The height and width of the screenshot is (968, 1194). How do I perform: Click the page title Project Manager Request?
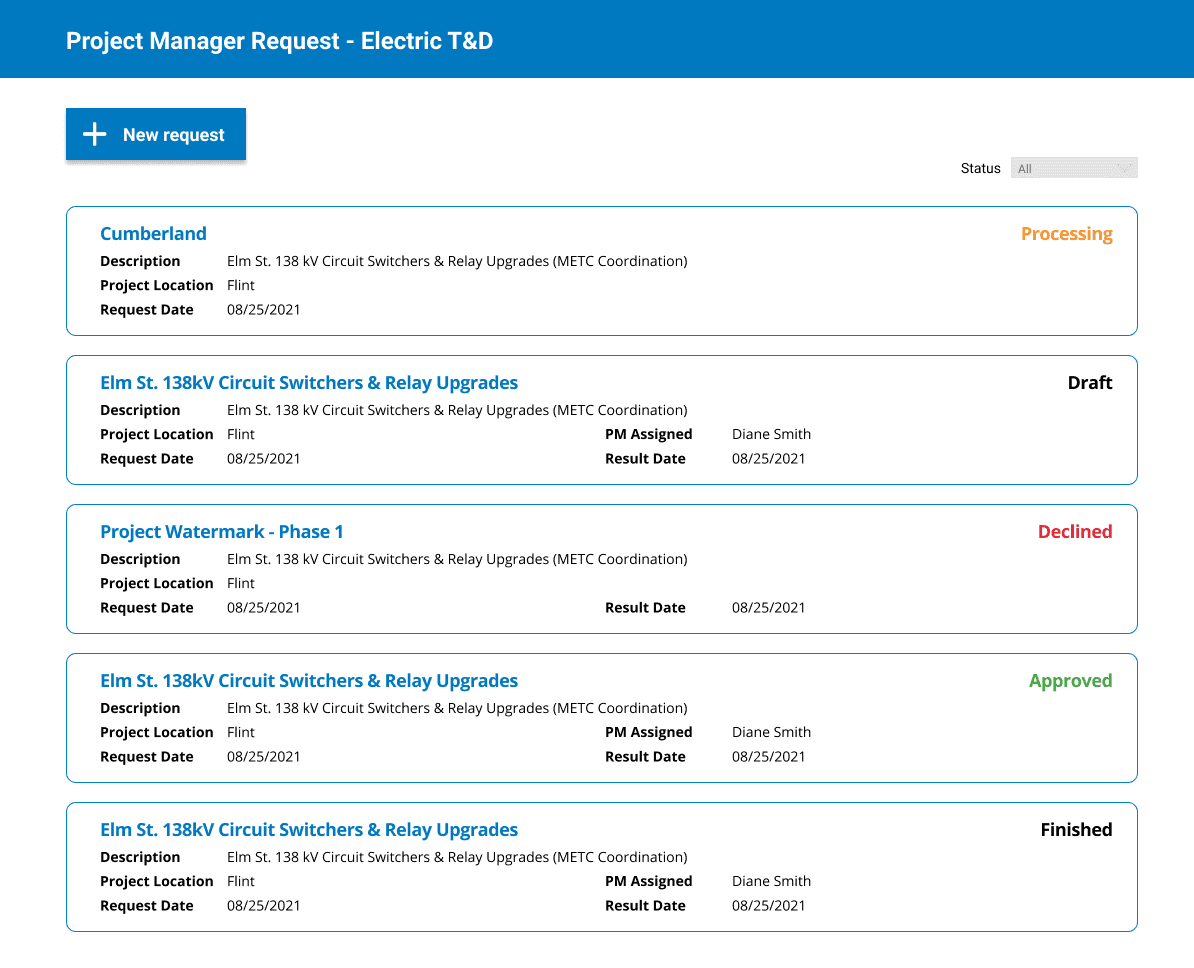click(279, 40)
